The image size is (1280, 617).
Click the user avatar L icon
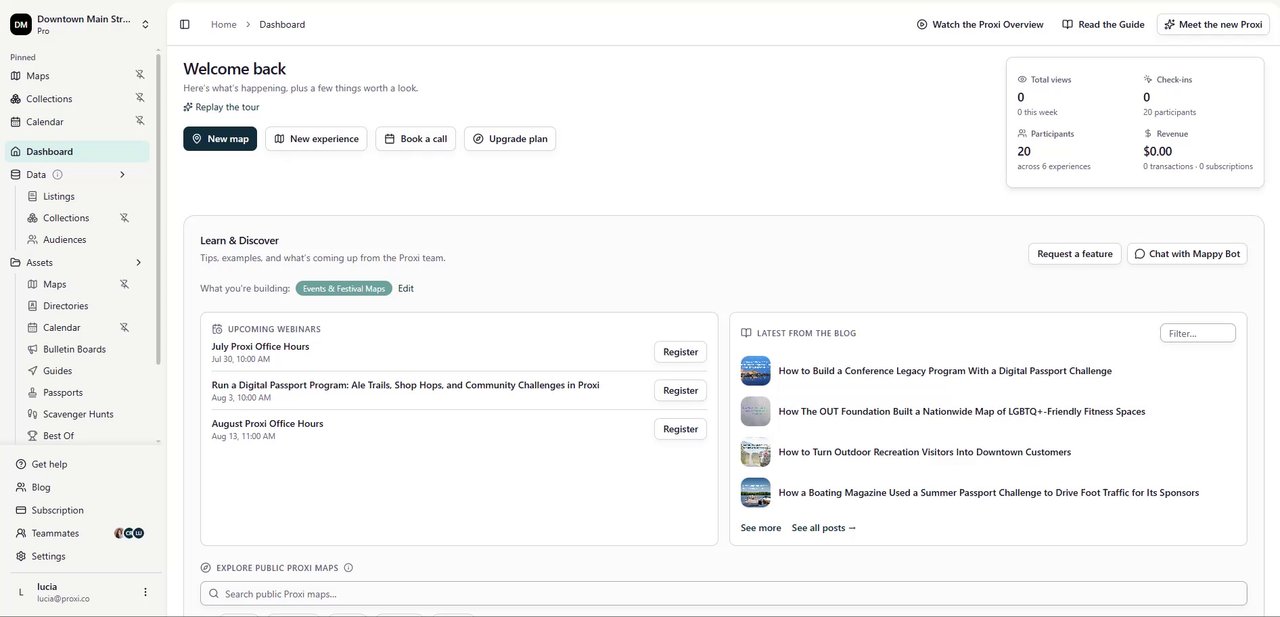click(21, 592)
